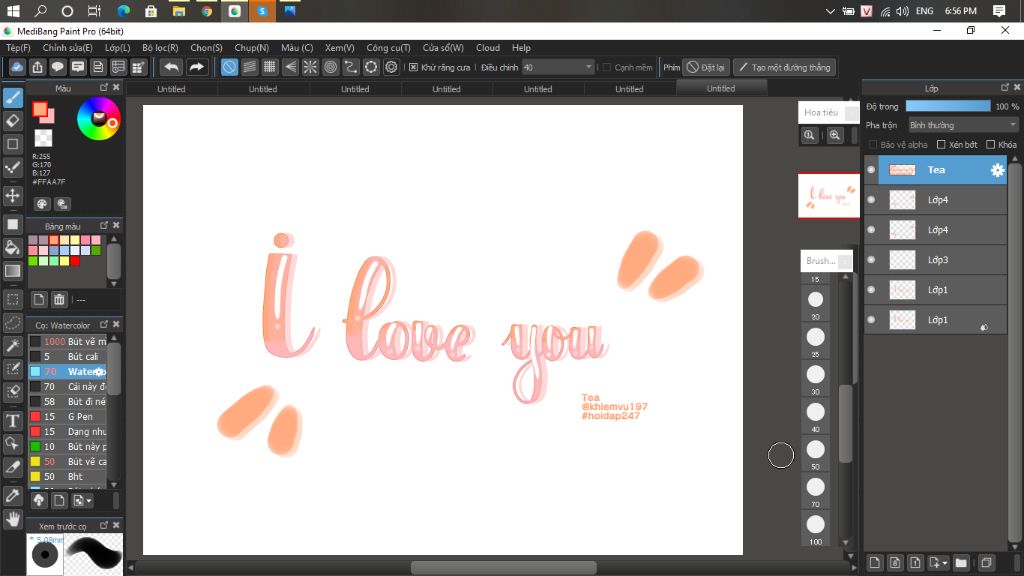Turn snap off in toolbar
The height and width of the screenshot is (576, 1024).
tap(229, 67)
